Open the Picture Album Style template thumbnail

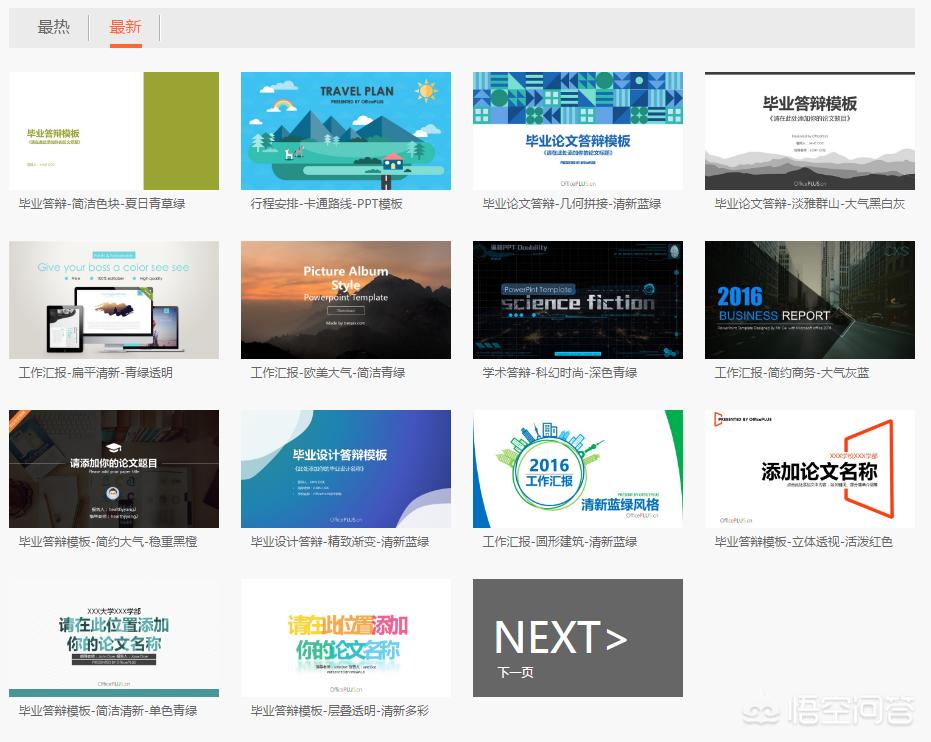(x=346, y=300)
